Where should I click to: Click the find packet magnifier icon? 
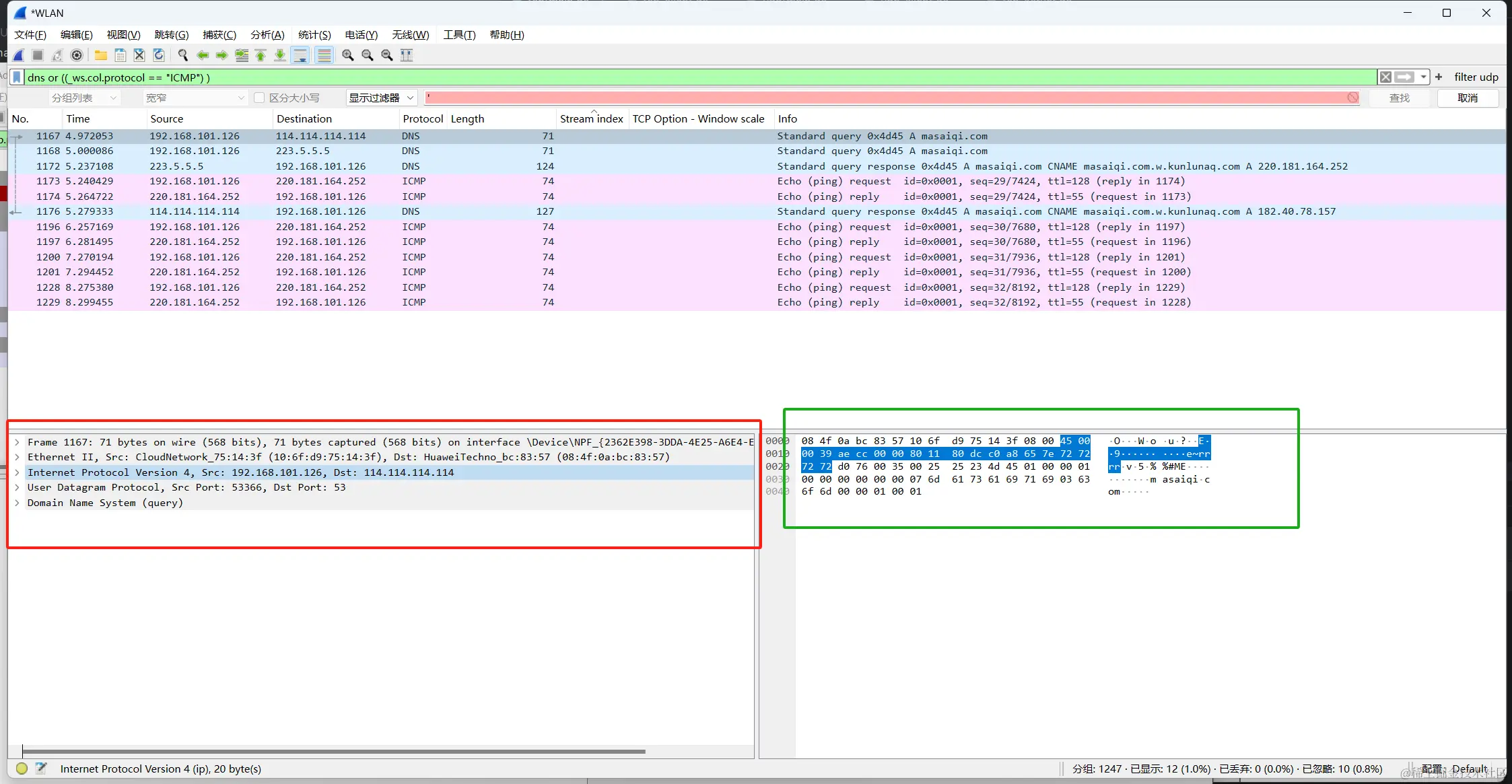coord(182,55)
